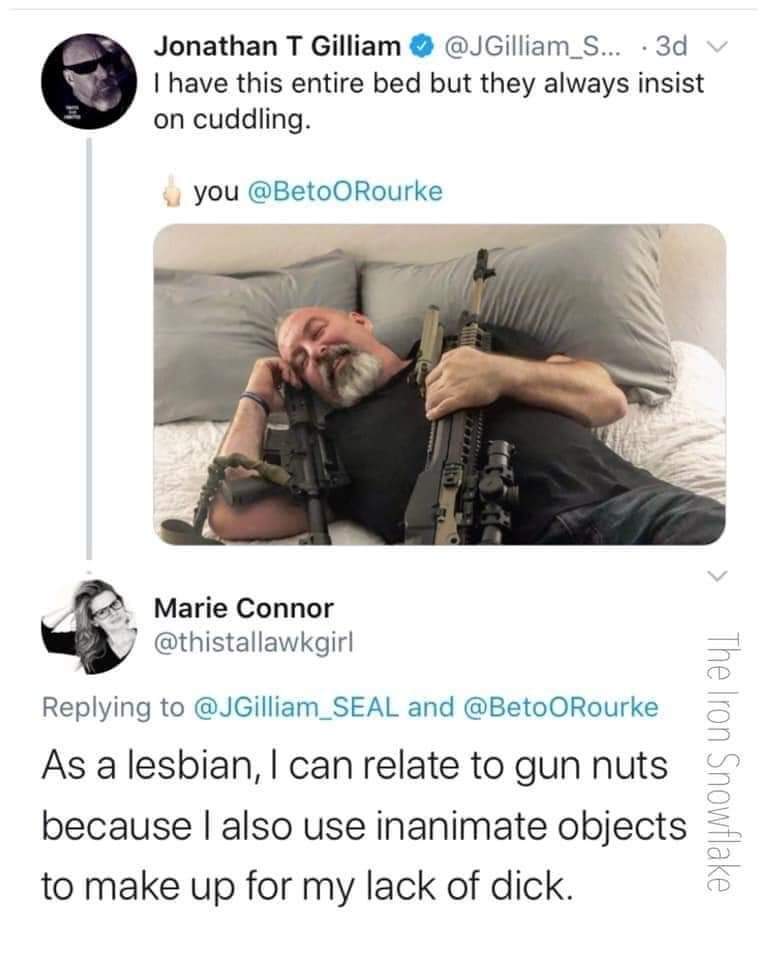
Task: Open the @JGilliam_SEAL reply mention
Action: tap(296, 708)
